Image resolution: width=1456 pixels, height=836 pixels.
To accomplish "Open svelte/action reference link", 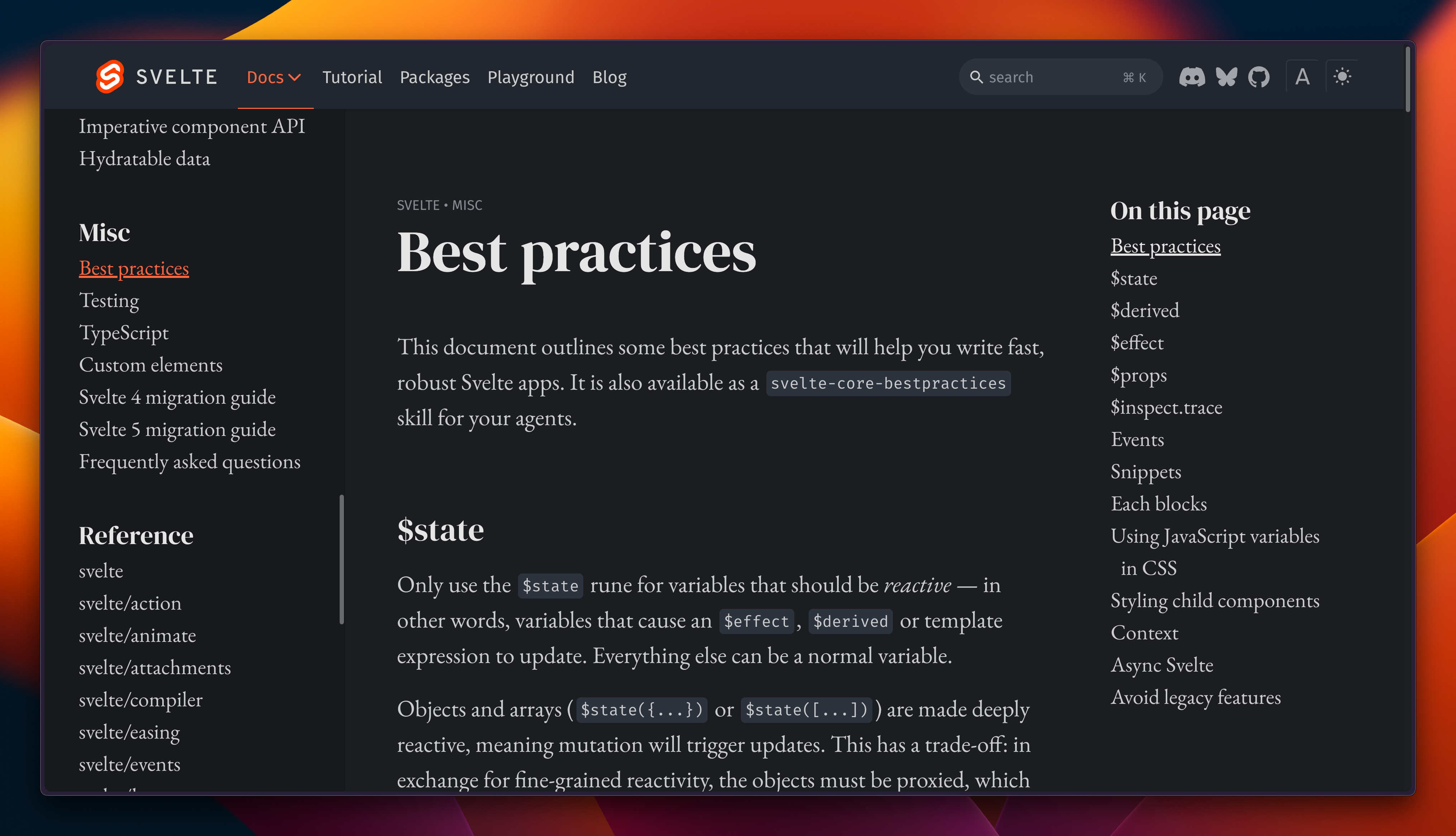I will [130, 603].
